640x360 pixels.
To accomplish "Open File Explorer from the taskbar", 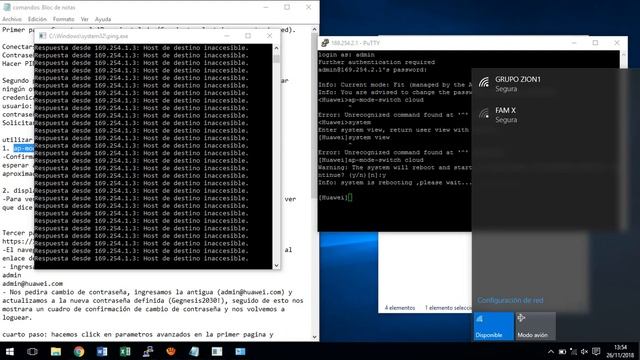I will 56,351.
